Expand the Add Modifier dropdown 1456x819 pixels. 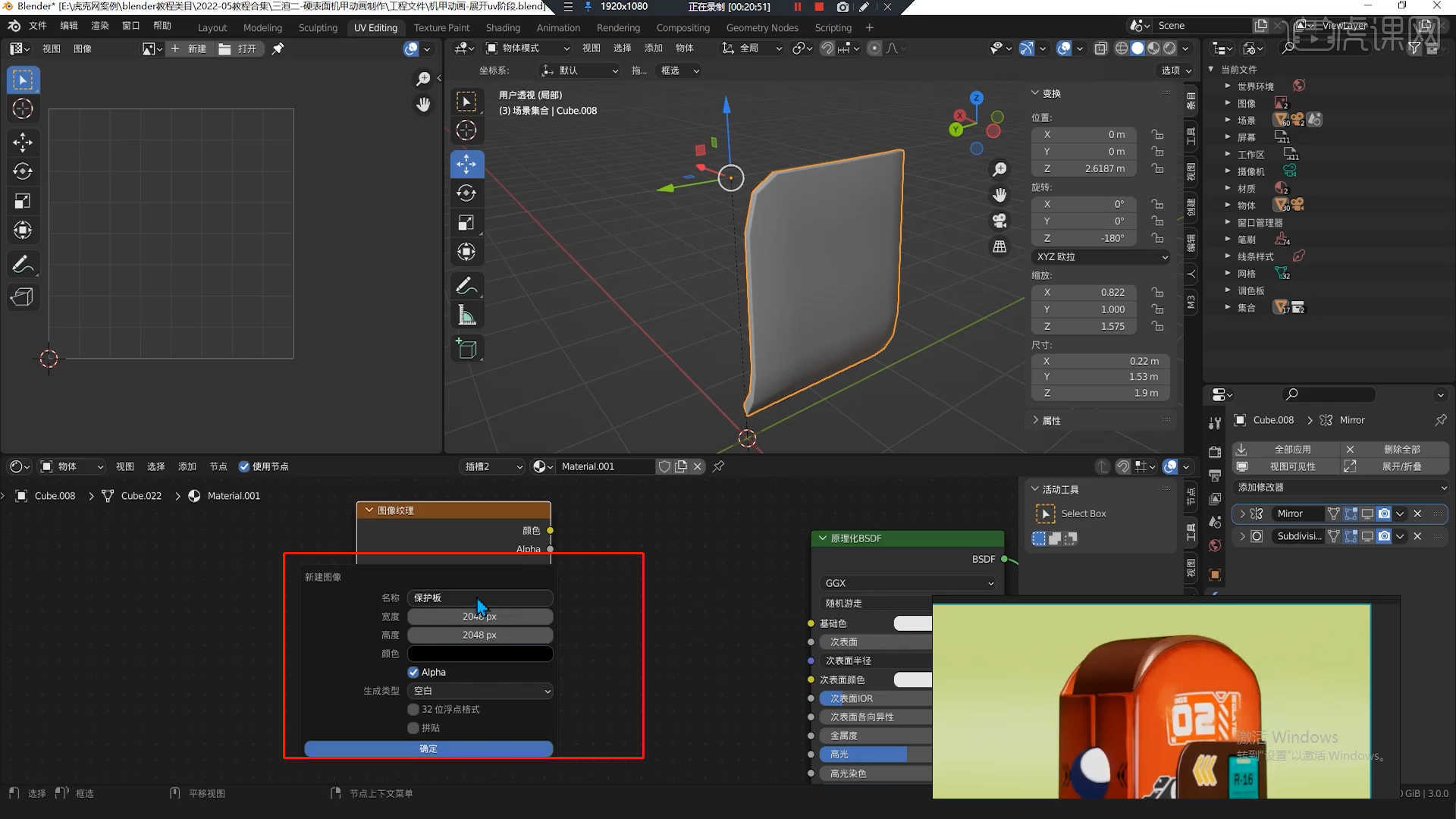point(1341,488)
